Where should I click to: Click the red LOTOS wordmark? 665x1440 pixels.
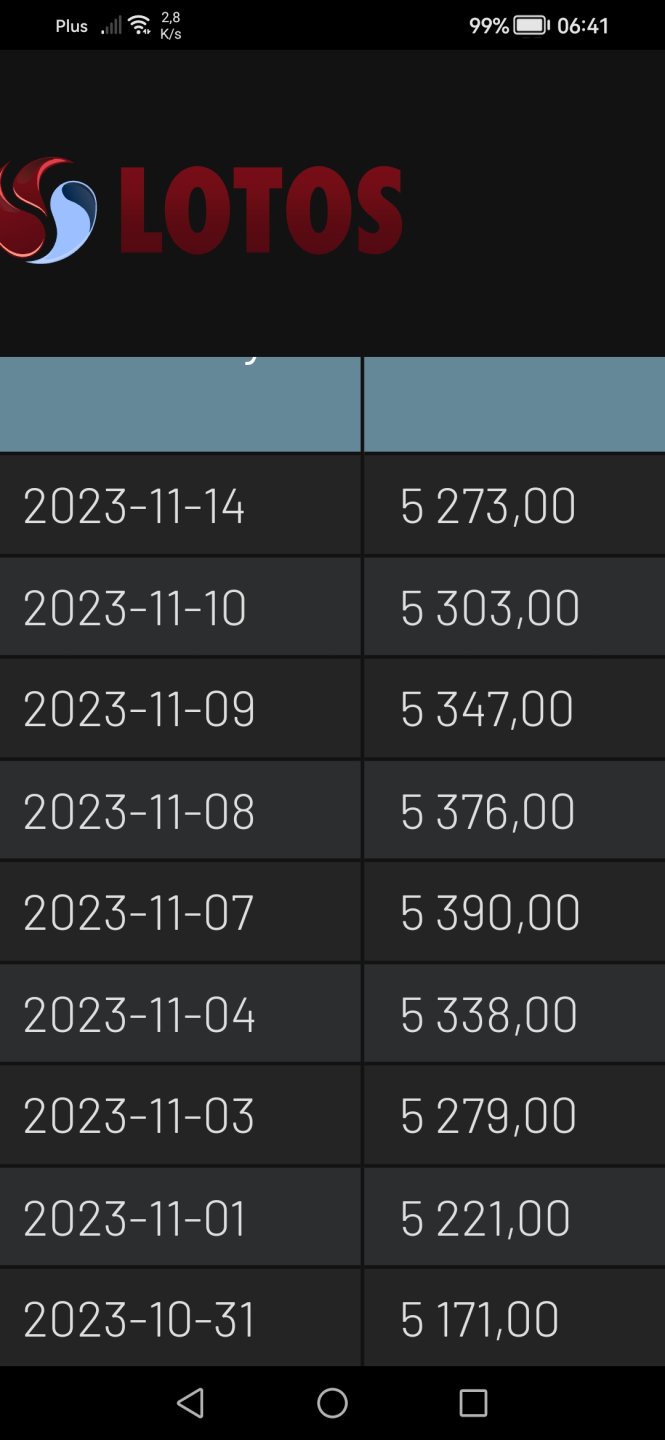click(260, 211)
